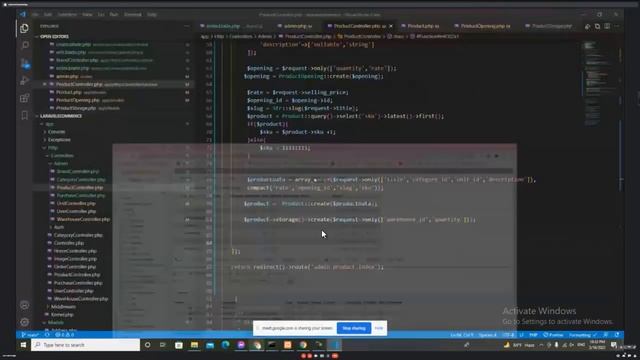Open Run and Debug view
The height and width of the screenshot is (360, 640).
24,80
